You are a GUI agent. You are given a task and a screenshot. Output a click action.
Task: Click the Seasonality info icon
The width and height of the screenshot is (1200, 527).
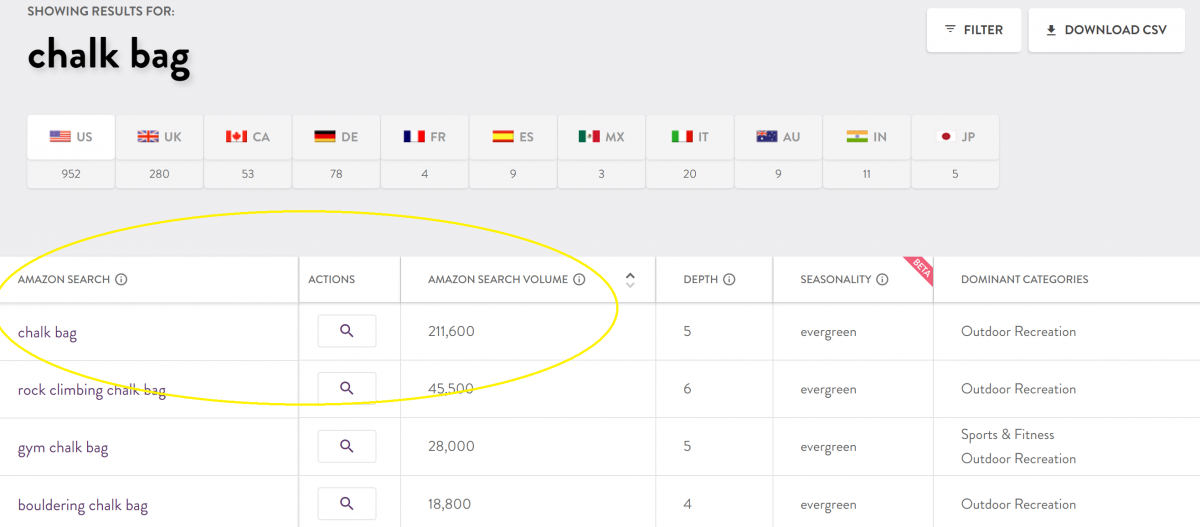pyautogui.click(x=882, y=280)
